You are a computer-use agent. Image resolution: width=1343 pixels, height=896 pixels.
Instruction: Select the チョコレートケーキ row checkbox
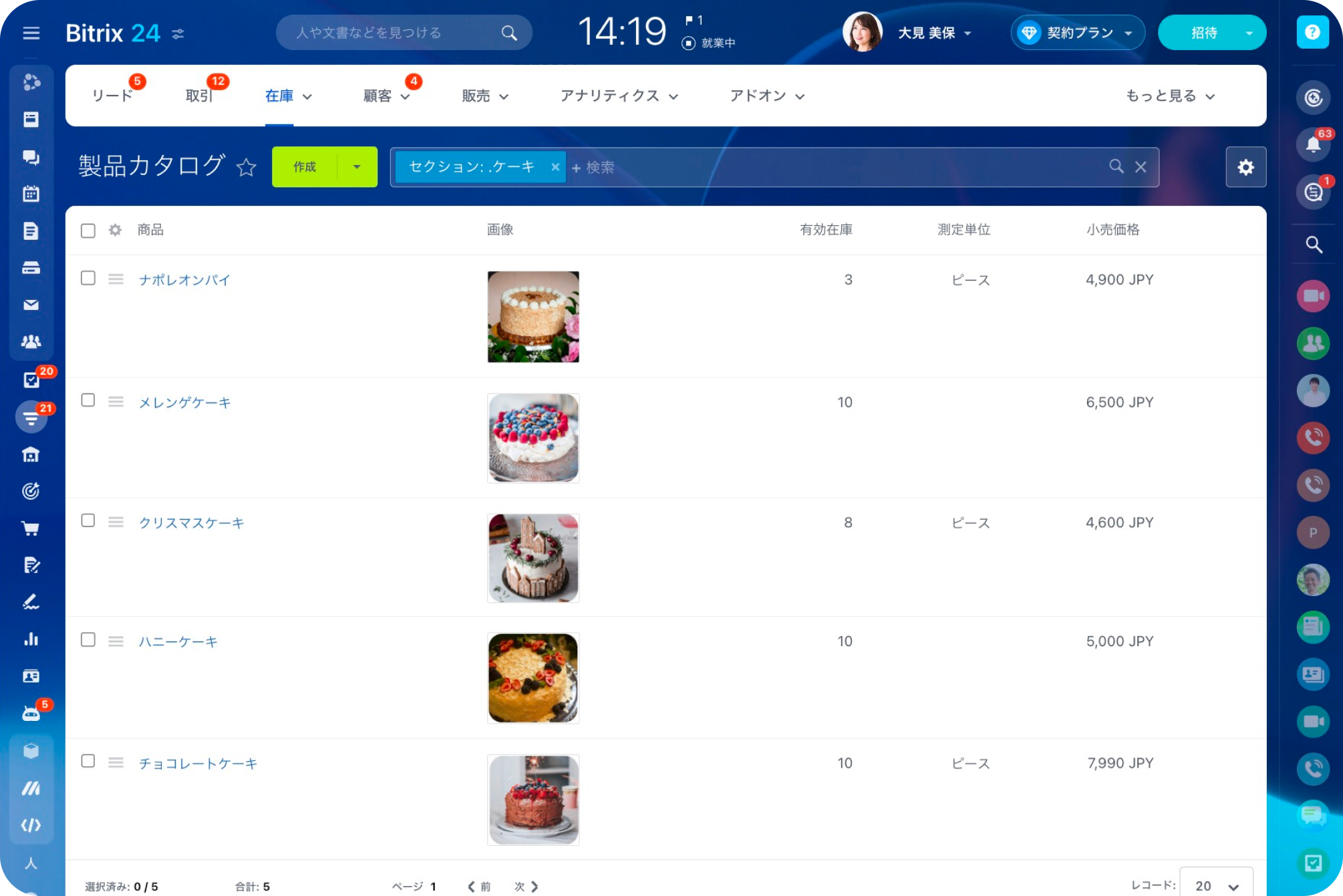point(88,761)
